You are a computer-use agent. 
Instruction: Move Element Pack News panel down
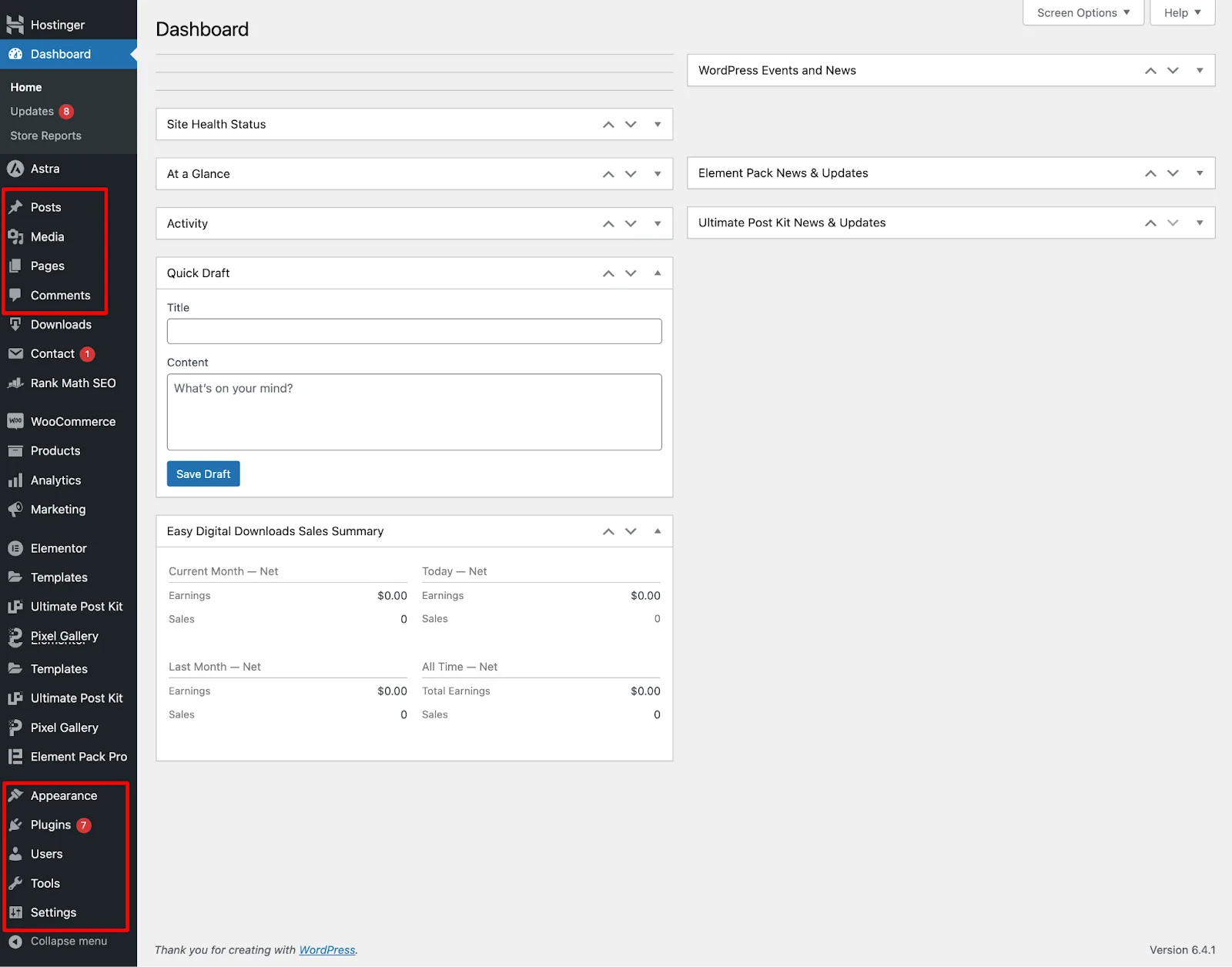pos(1173,173)
